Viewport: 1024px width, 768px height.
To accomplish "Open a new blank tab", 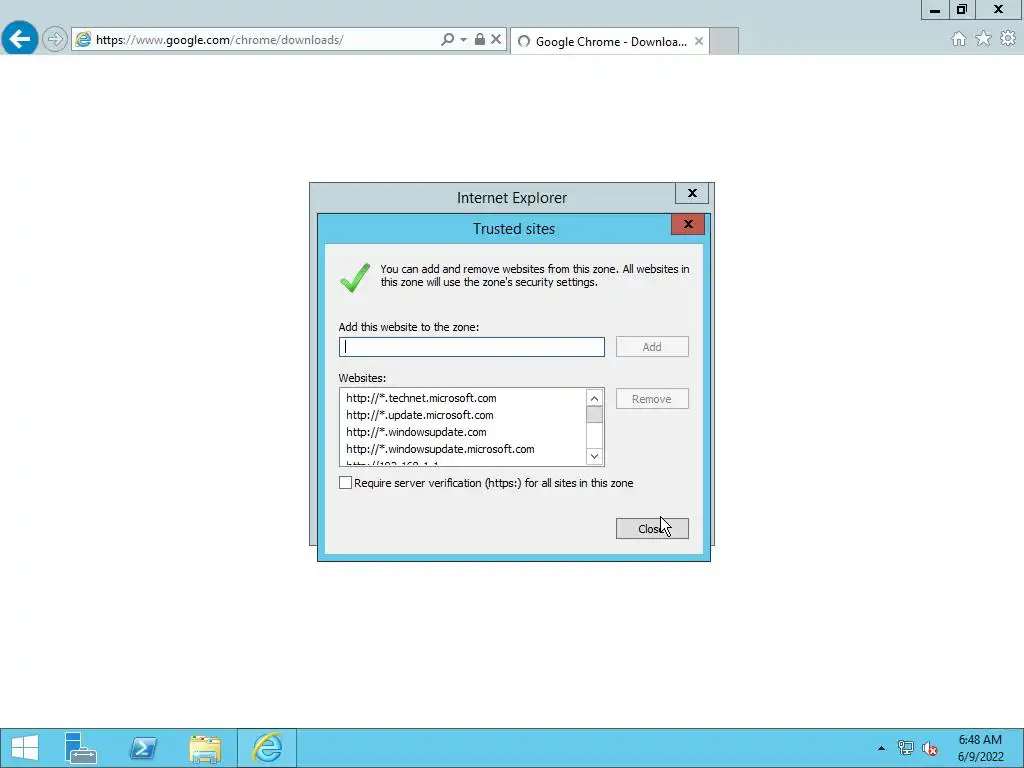I will pyautogui.click(x=724, y=41).
